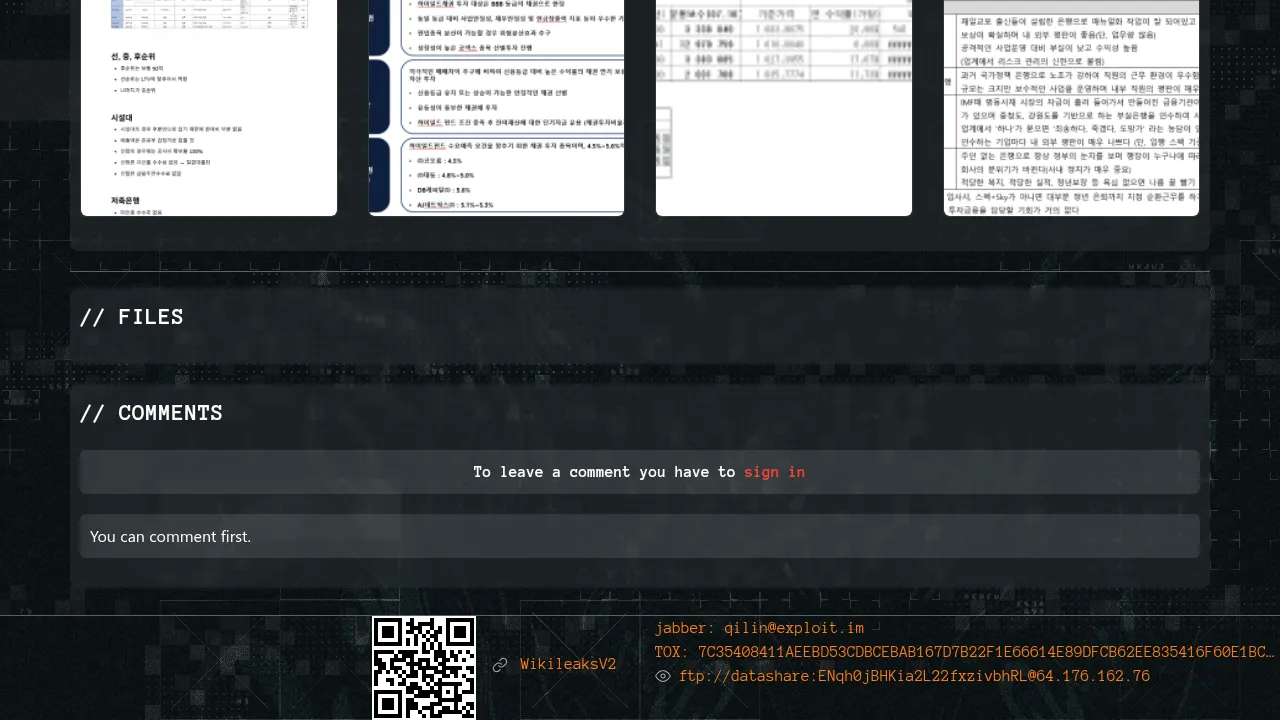Open the WikileaksV2 footer link

point(568,665)
